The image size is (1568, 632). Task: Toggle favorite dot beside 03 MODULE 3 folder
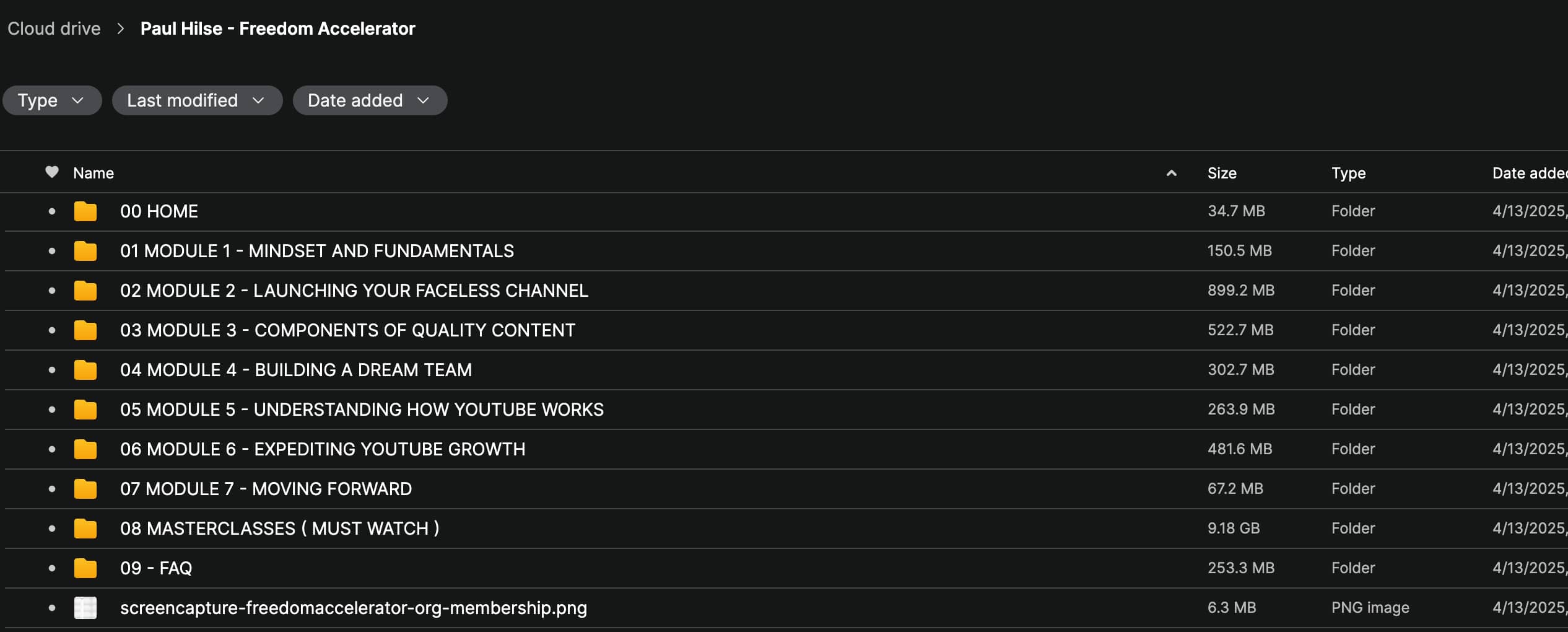[52, 330]
